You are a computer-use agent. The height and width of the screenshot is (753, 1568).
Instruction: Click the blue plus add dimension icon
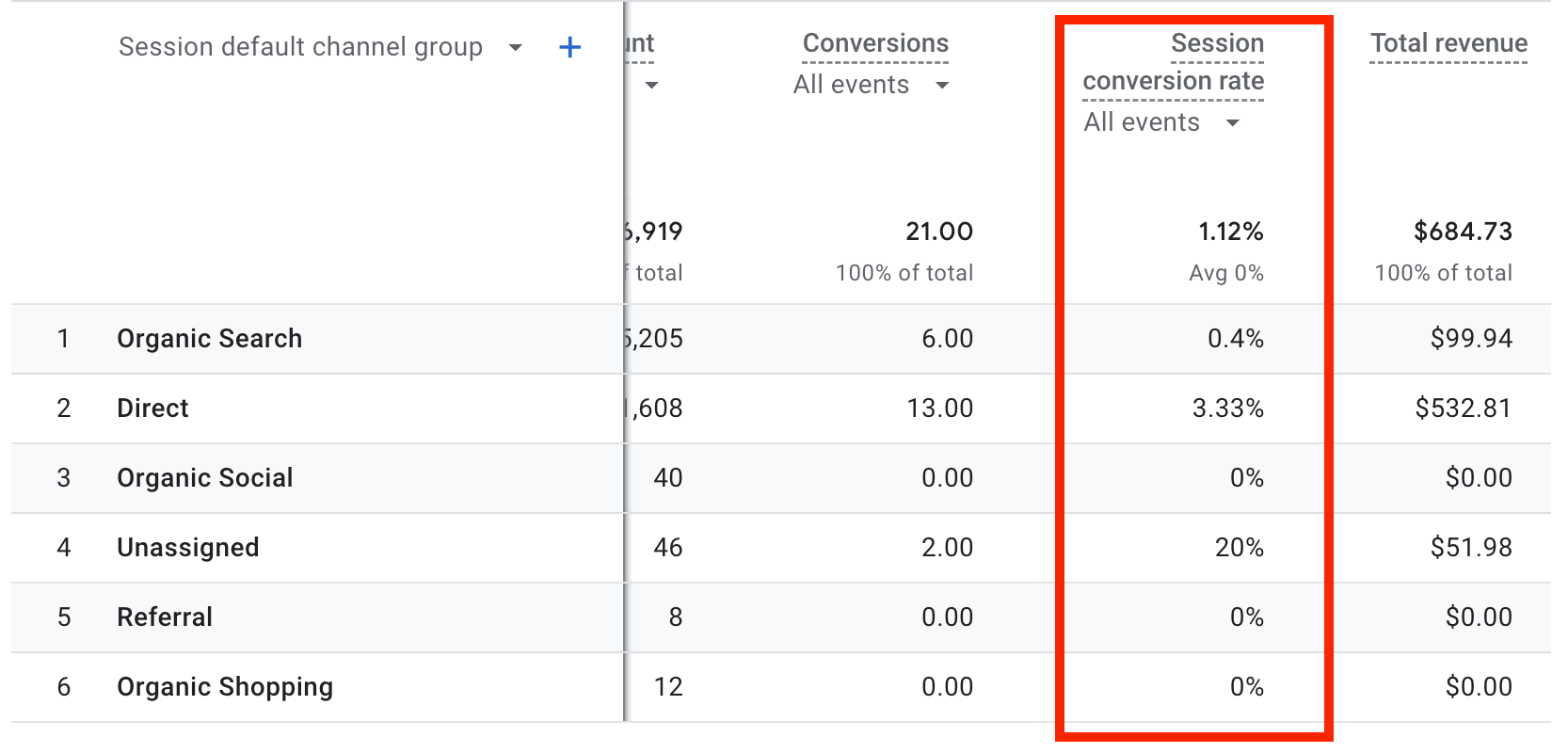[x=569, y=47]
